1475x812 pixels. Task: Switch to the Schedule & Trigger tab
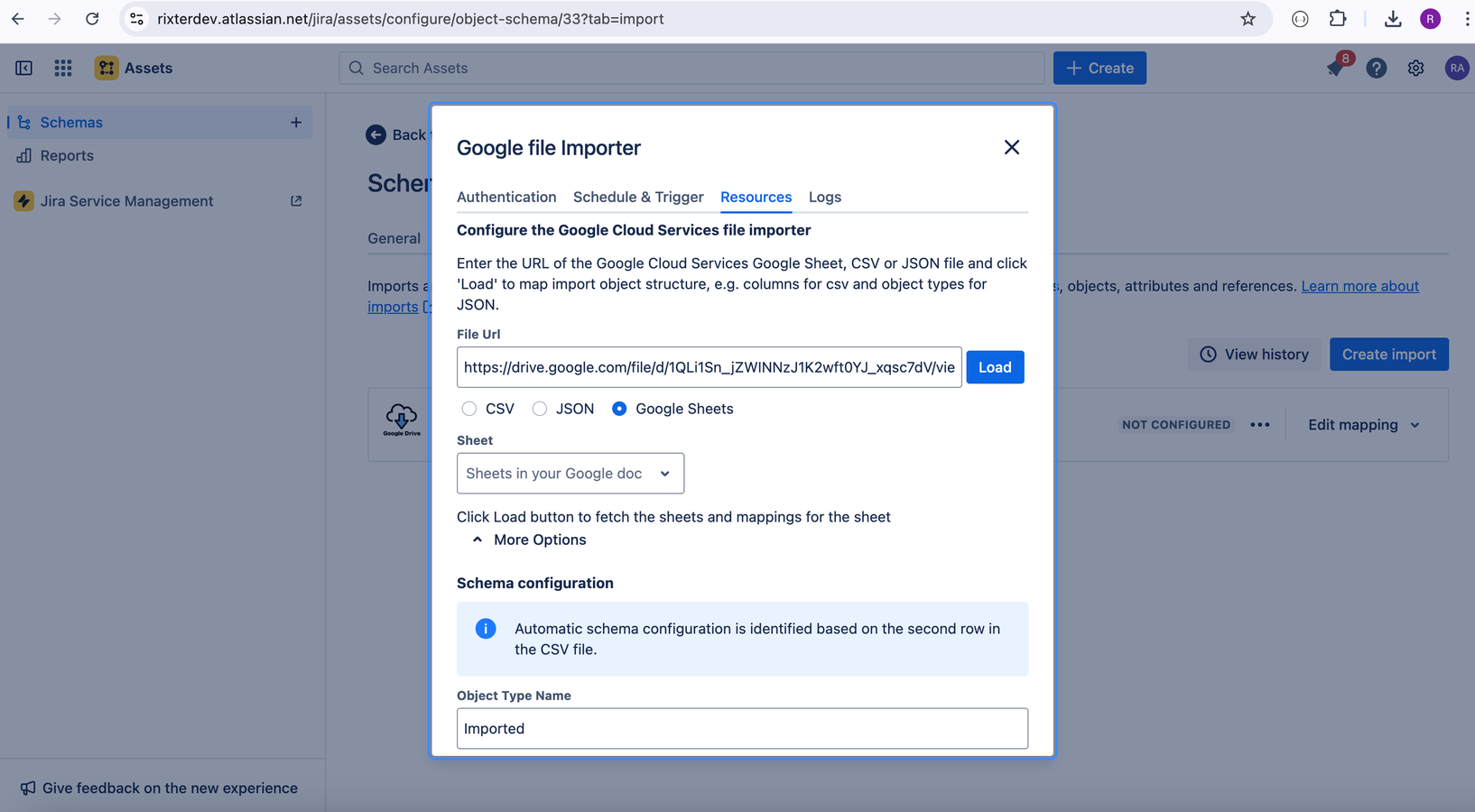638,197
